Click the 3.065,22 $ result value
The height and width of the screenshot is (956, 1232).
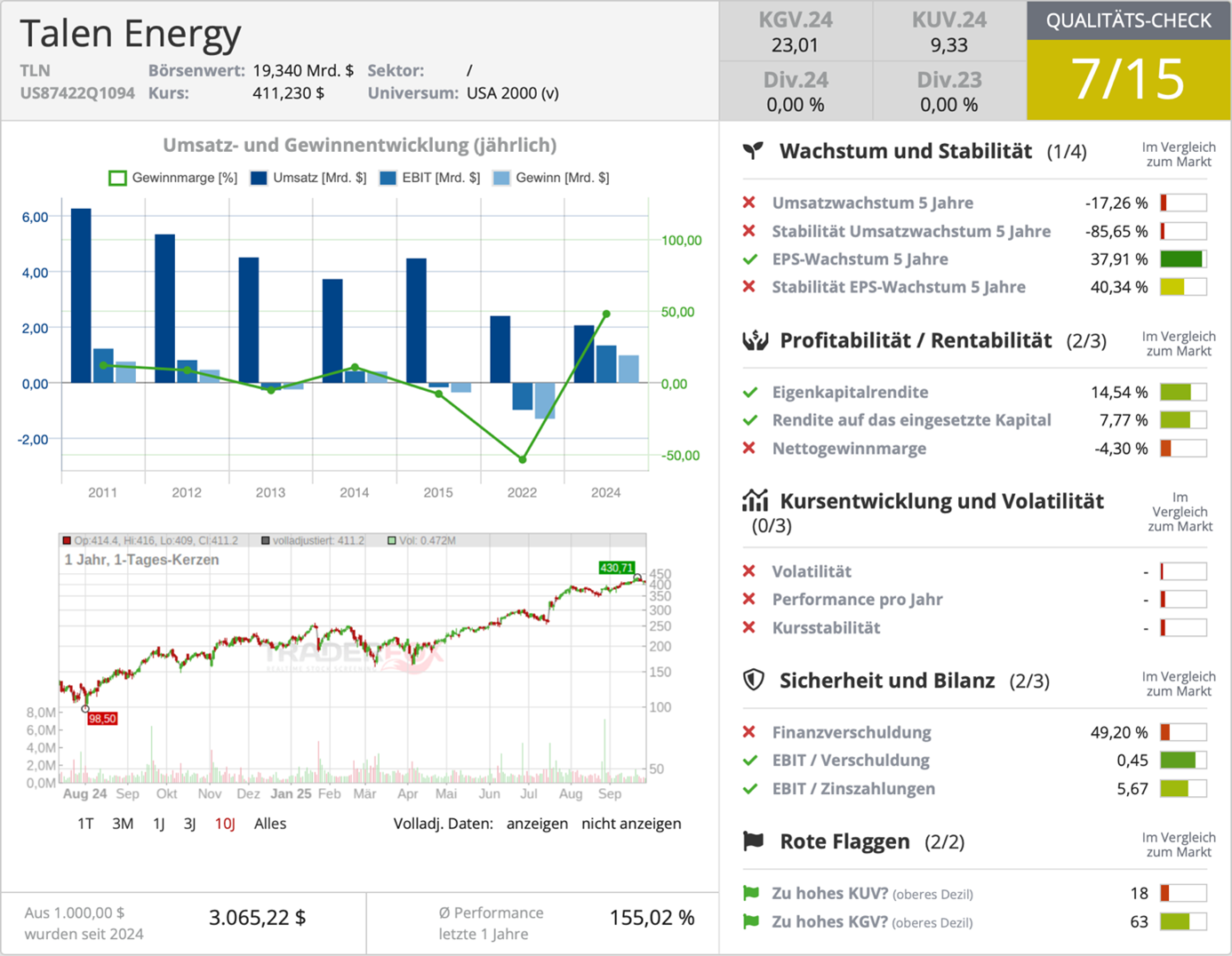(x=258, y=918)
